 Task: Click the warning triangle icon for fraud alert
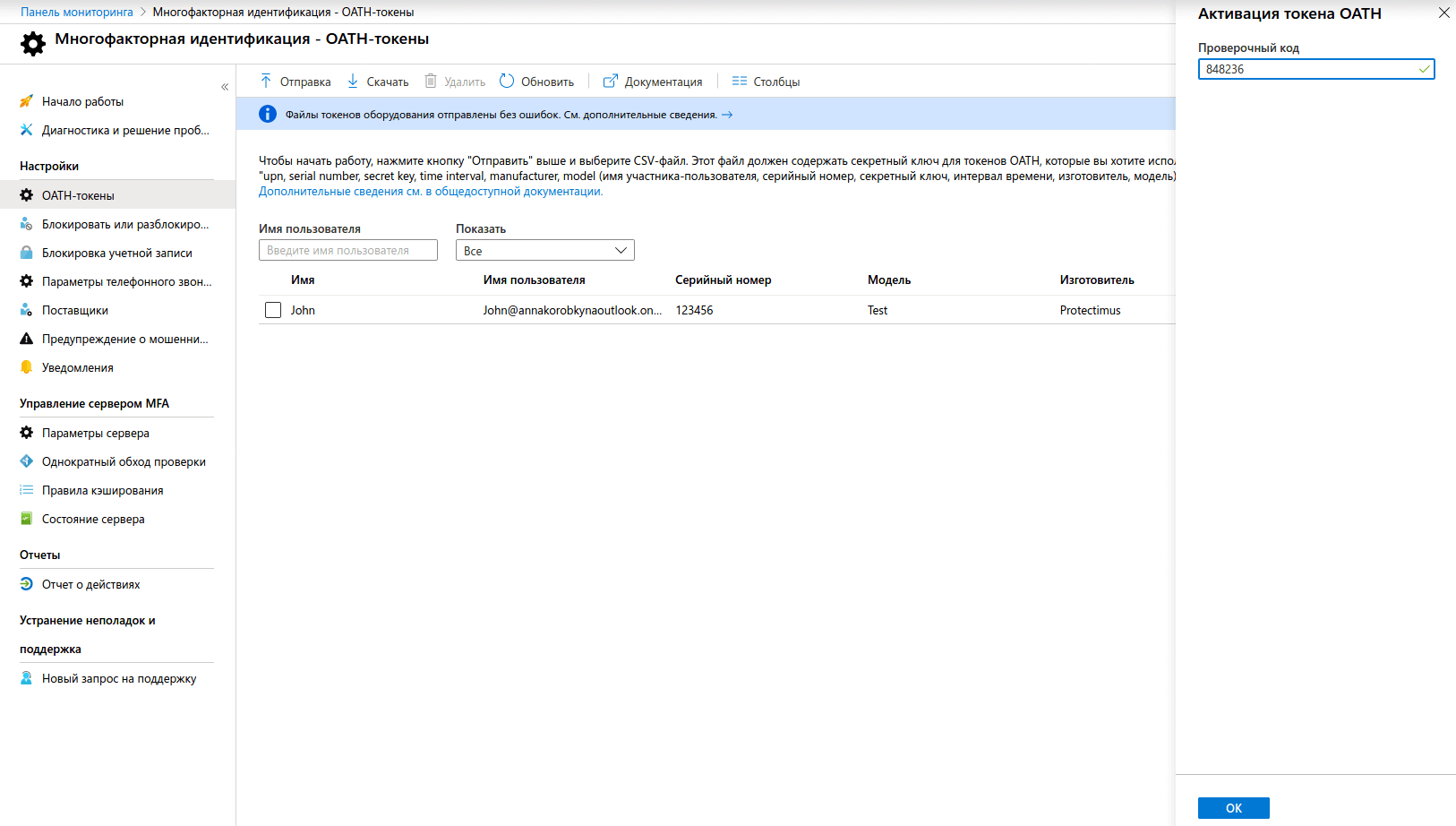click(x=26, y=339)
